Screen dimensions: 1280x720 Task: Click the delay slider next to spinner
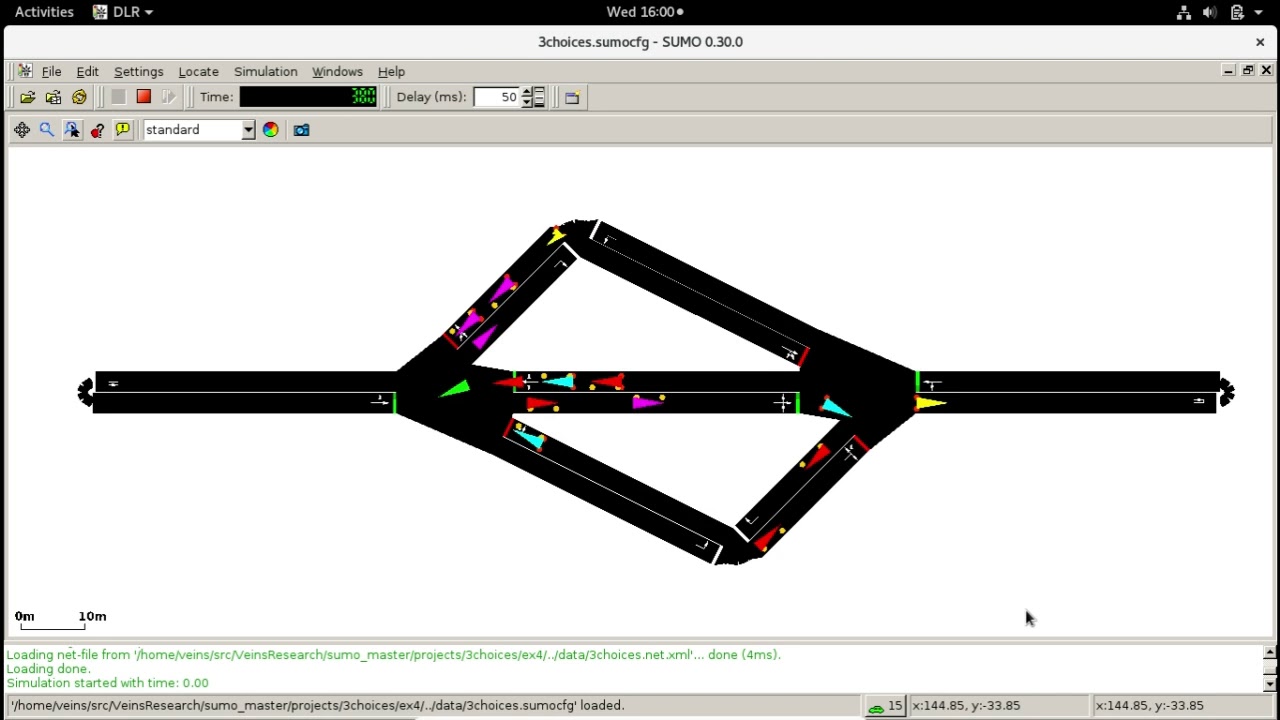tap(539, 97)
